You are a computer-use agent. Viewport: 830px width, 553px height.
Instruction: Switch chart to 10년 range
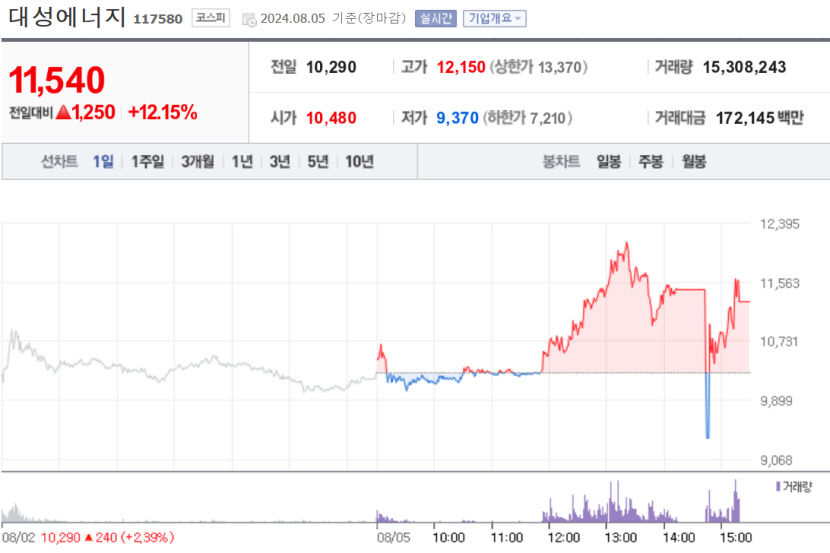coord(359,161)
